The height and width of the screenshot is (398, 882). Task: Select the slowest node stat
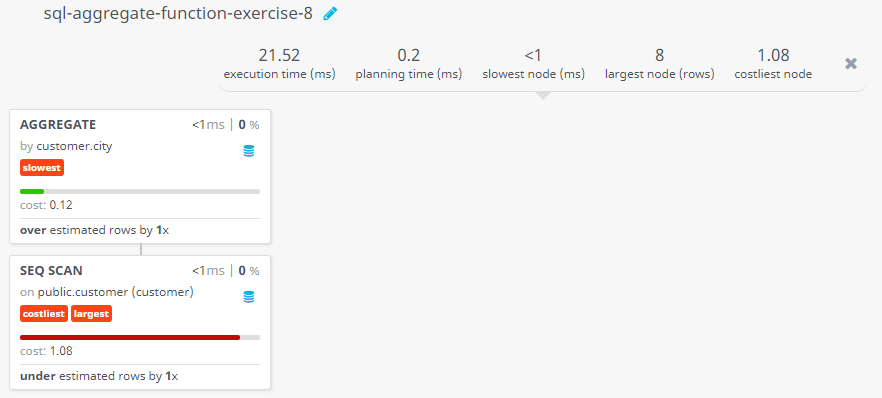533,64
